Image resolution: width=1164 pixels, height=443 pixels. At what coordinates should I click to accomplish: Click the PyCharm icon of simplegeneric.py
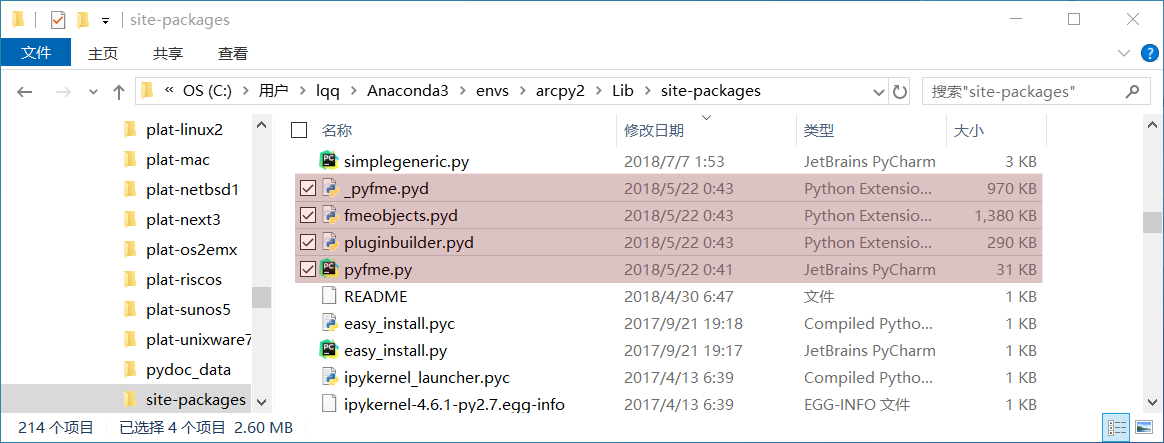pyautogui.click(x=329, y=161)
